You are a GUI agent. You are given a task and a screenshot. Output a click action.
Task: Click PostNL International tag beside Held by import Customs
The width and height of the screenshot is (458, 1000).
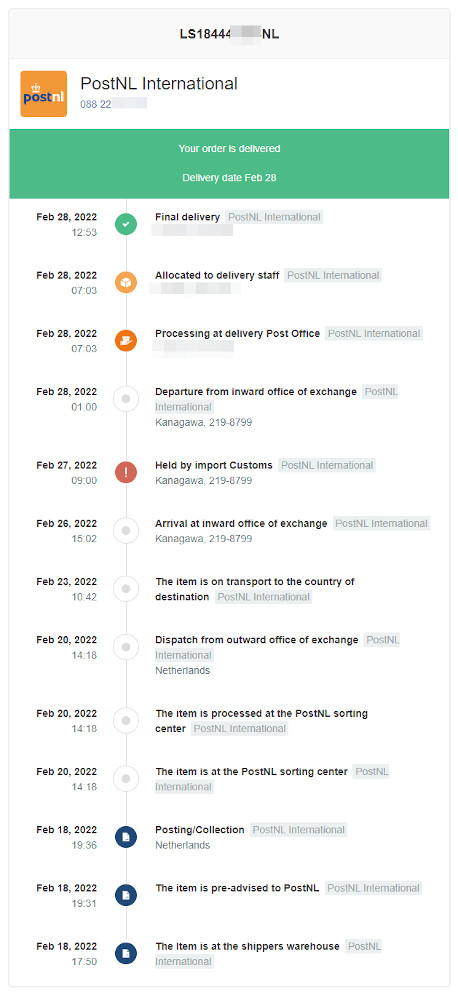tap(327, 465)
